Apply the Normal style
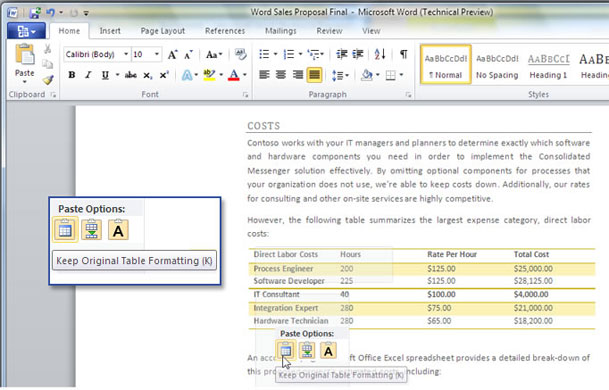This screenshot has height=390, width=609. pyautogui.click(x=445, y=64)
